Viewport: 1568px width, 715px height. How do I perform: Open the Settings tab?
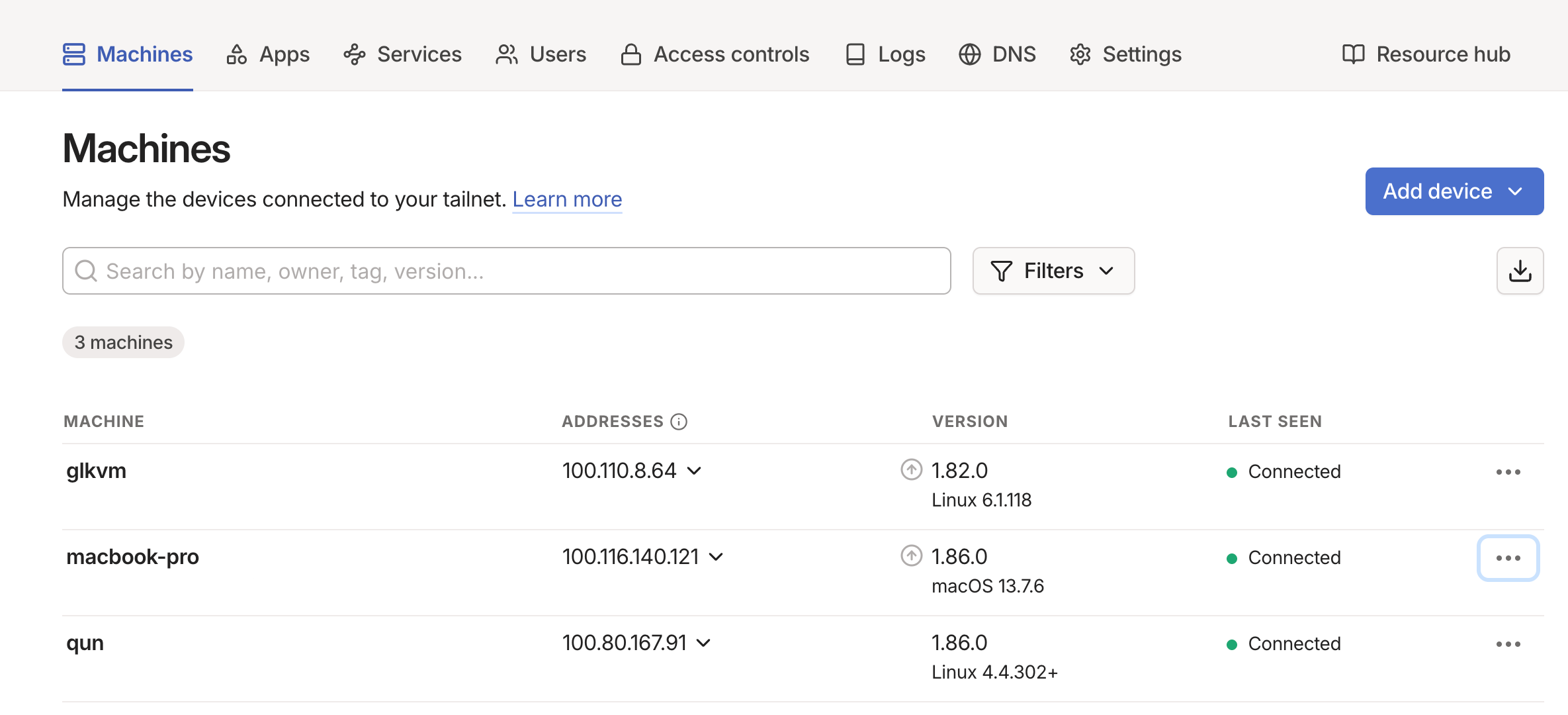(1125, 54)
